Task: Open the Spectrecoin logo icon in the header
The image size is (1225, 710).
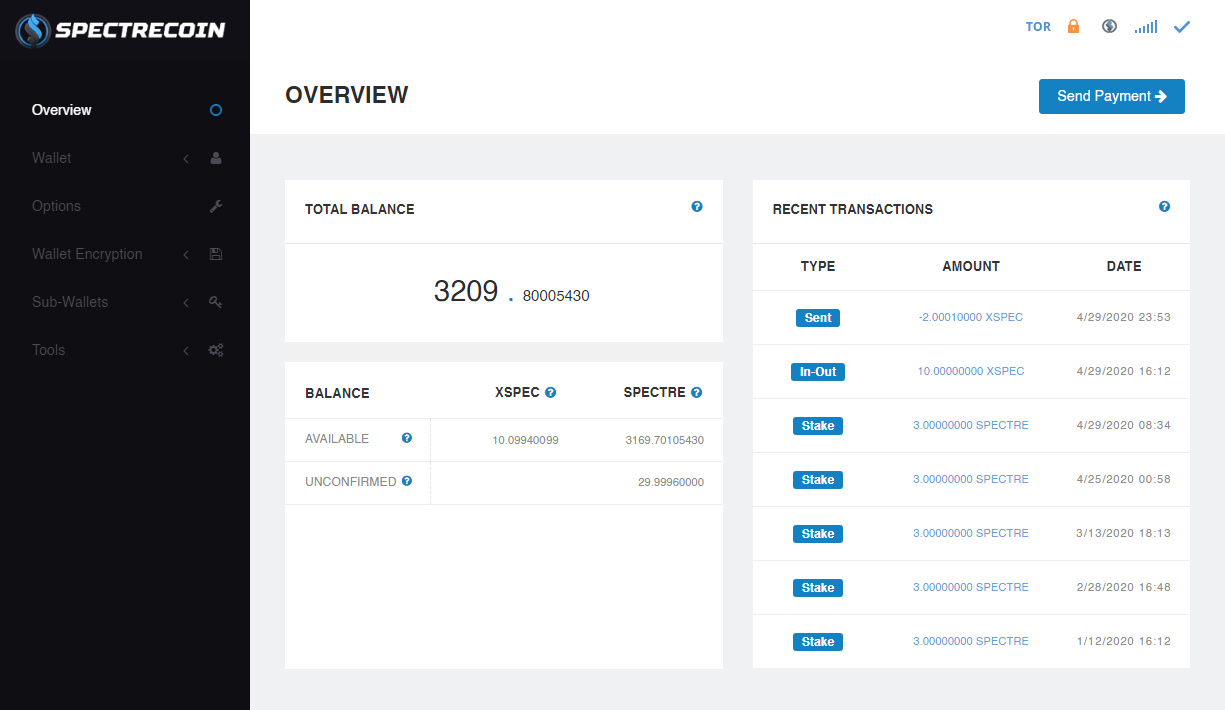Action: (x=35, y=30)
